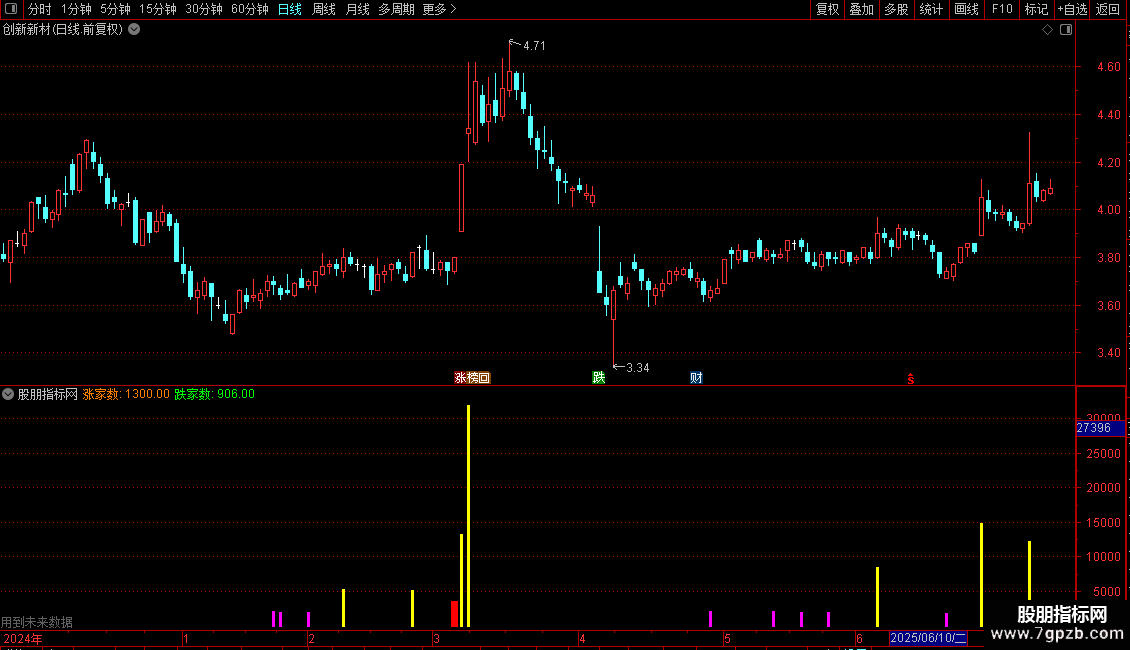Click 返回 to go back
The image size is (1130, 650).
[x=1108, y=9]
